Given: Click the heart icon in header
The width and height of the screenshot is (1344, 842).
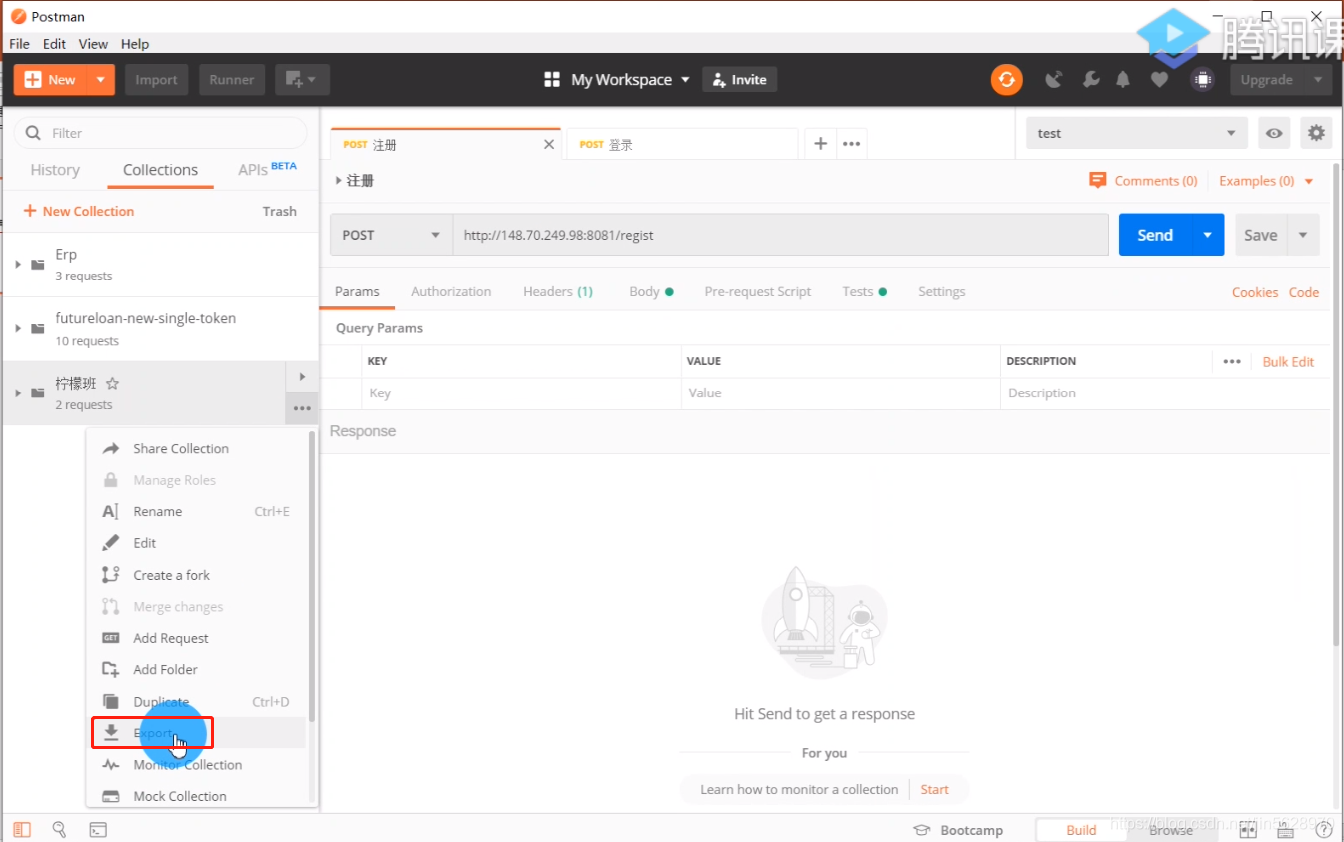Looking at the screenshot, I should click(x=1159, y=80).
